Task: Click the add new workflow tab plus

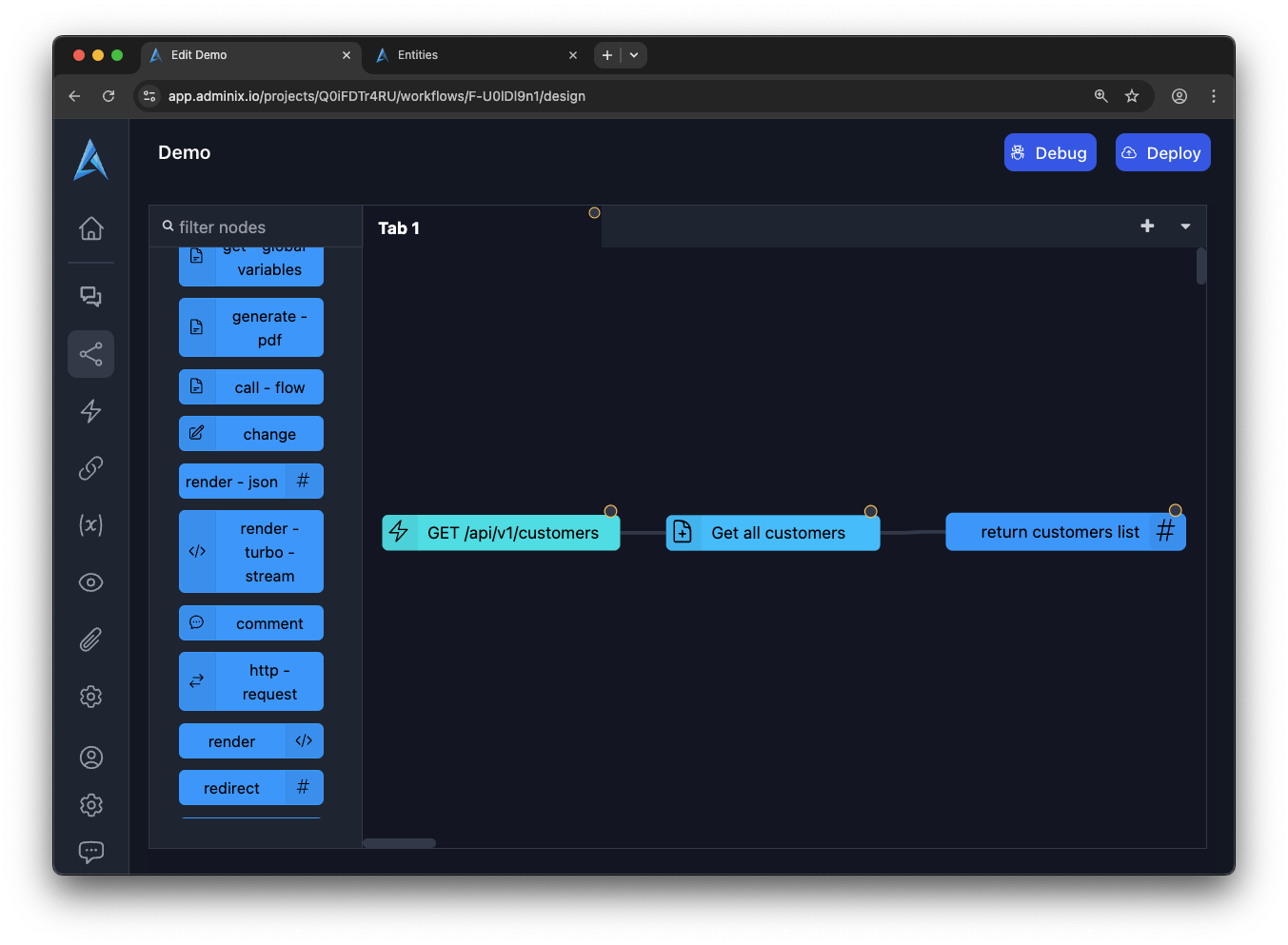Action: (1147, 226)
